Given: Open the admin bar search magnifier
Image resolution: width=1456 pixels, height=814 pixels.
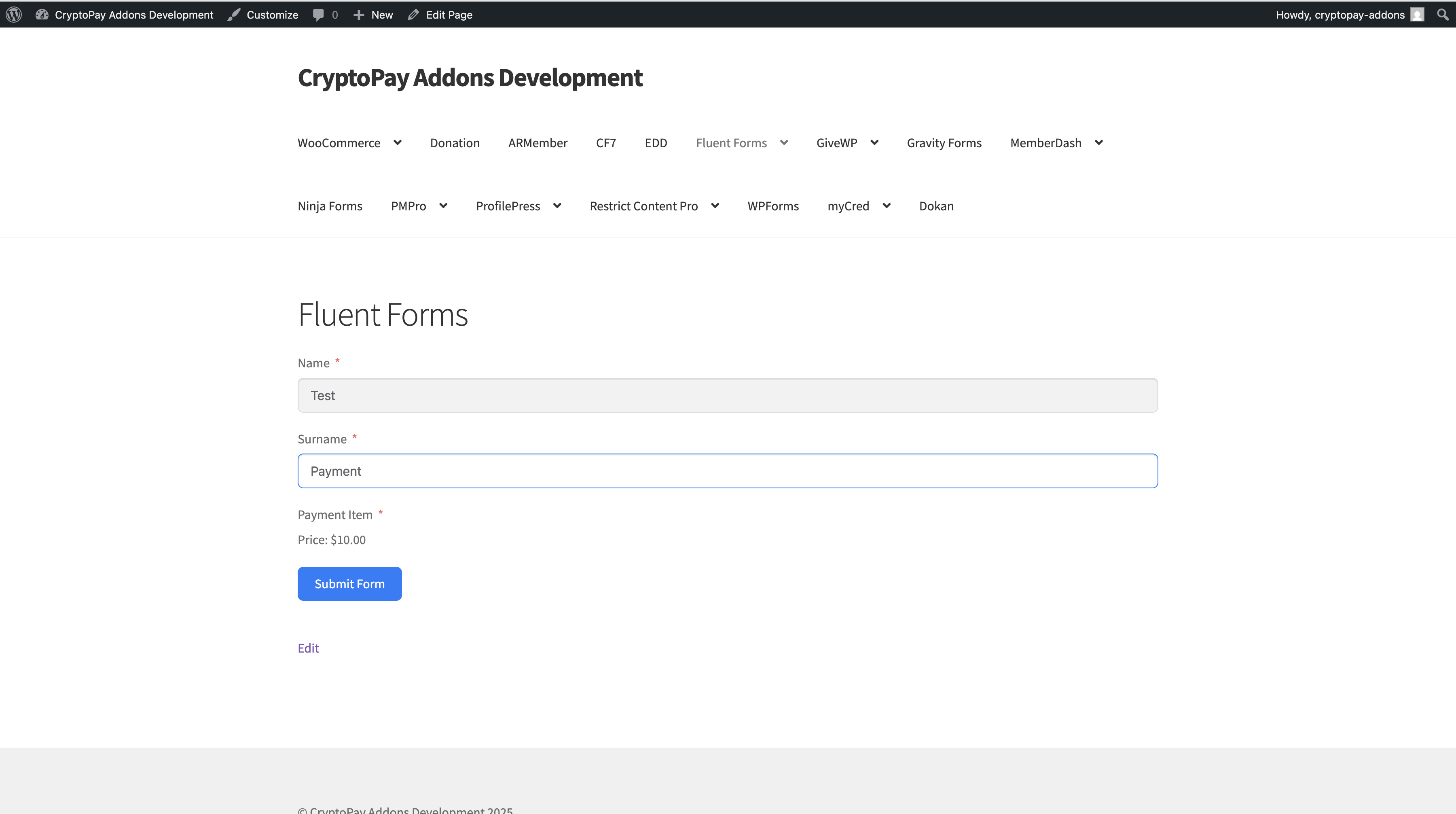Looking at the screenshot, I should 1442,15.
